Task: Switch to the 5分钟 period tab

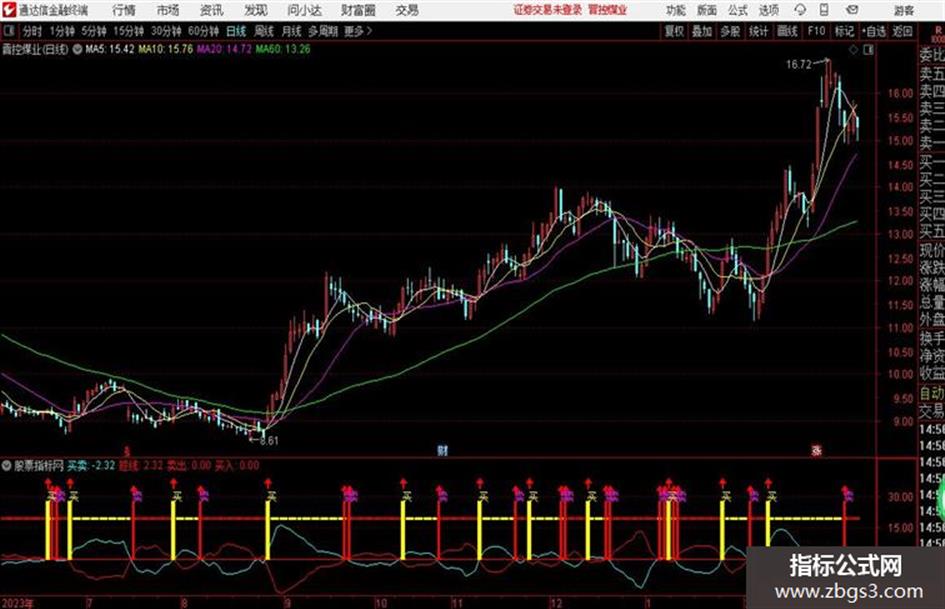Action: (93, 31)
